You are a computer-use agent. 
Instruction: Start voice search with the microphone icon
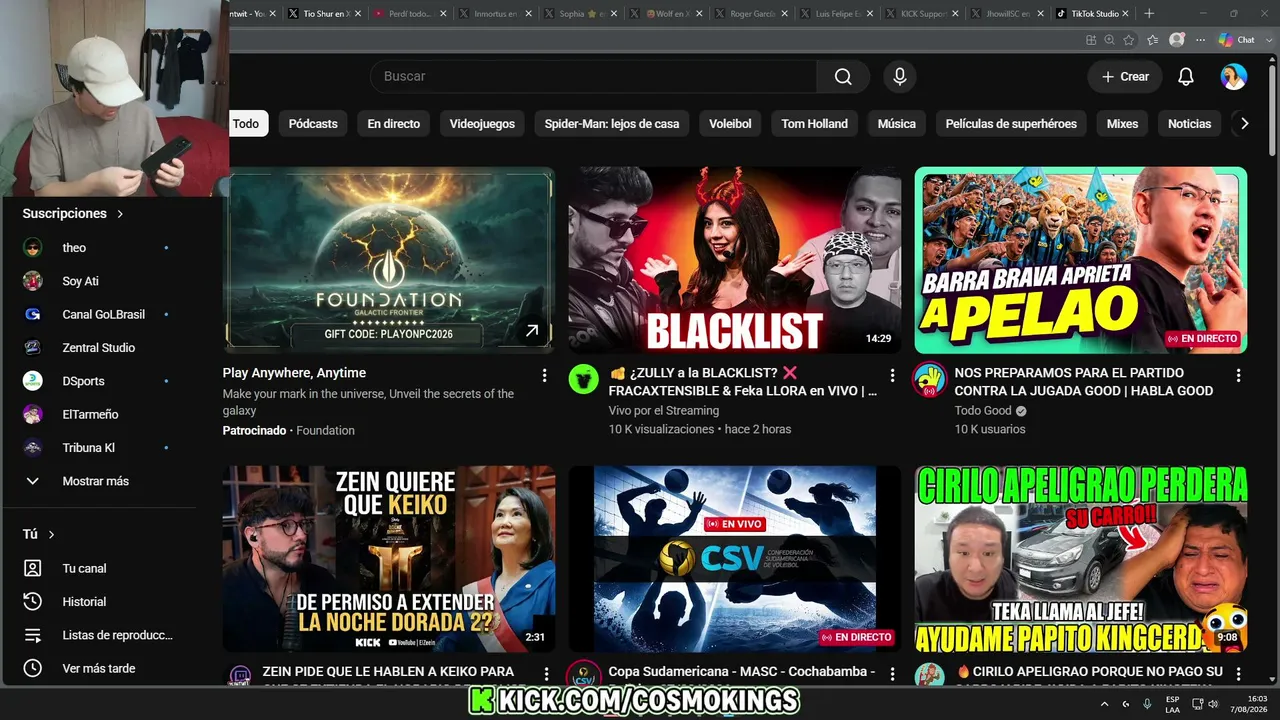coord(899,76)
